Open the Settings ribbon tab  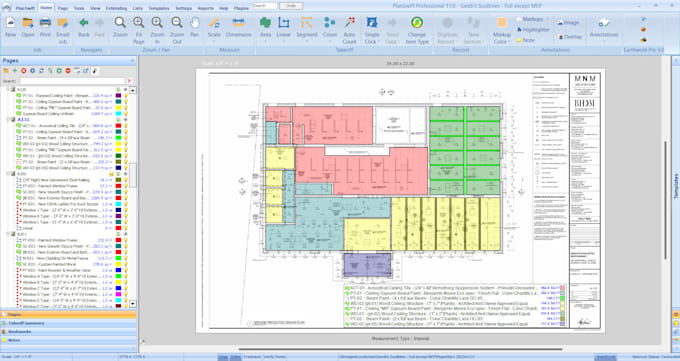point(184,8)
